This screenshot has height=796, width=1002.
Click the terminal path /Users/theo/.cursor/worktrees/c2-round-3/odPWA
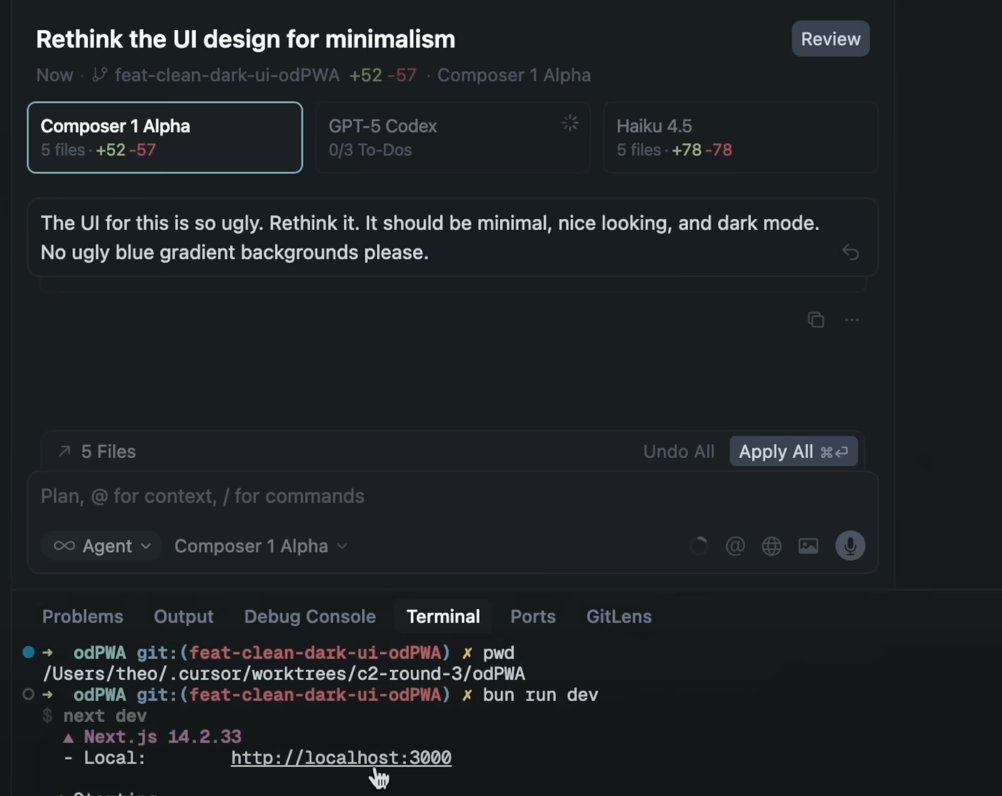284,674
